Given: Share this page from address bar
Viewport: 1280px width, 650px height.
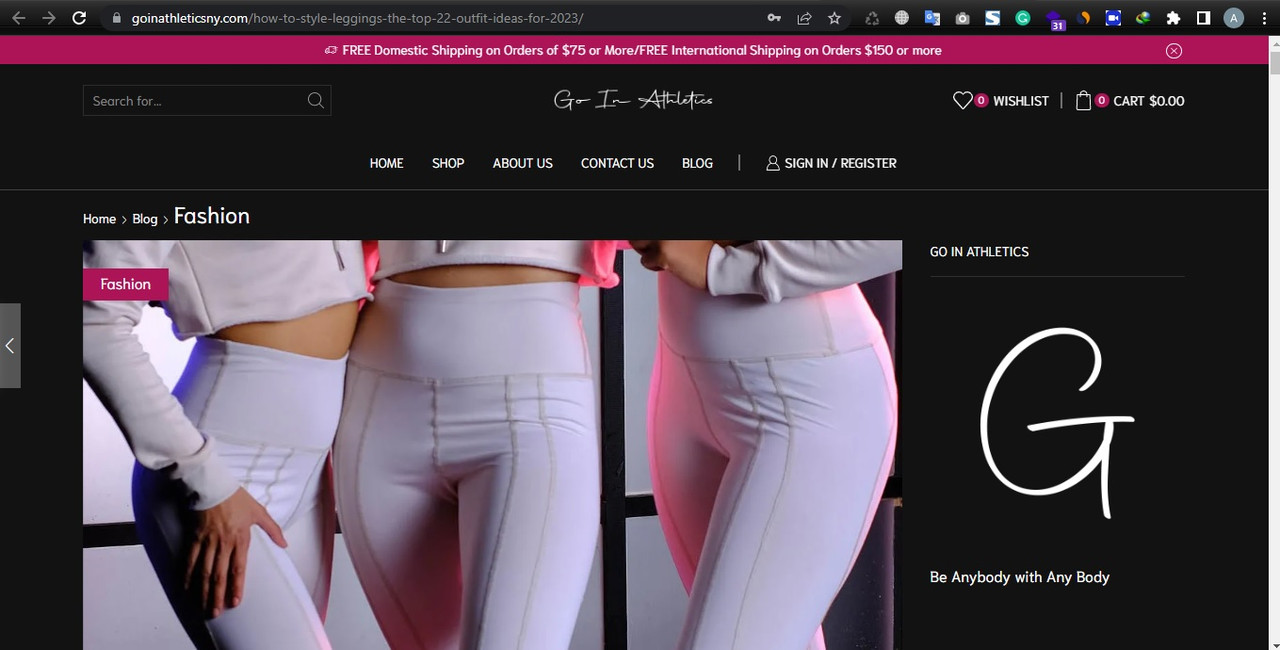Looking at the screenshot, I should pyautogui.click(x=804, y=18).
